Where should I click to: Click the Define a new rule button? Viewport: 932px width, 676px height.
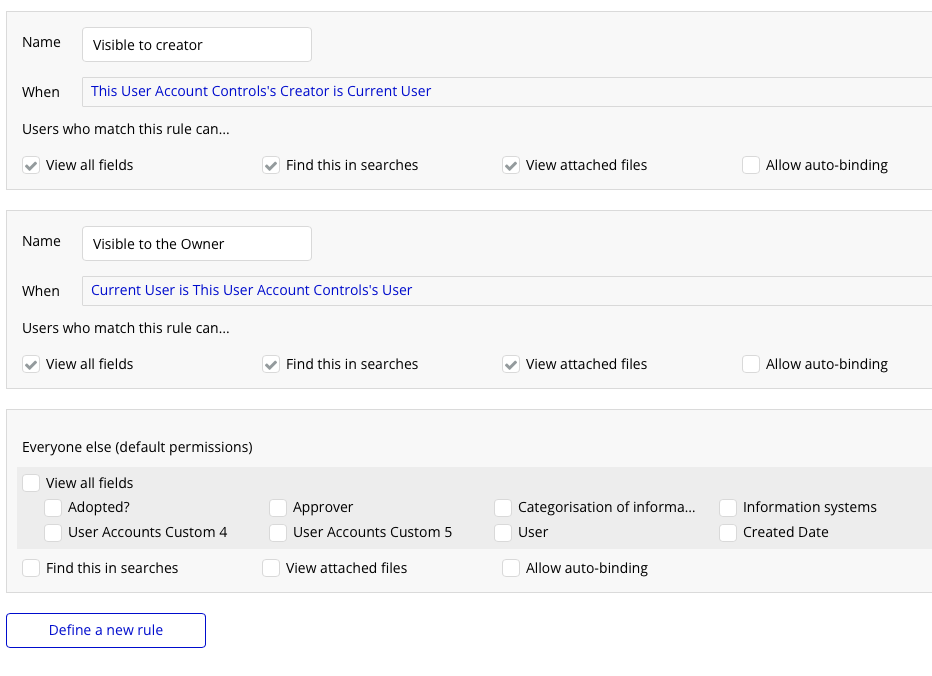click(106, 630)
